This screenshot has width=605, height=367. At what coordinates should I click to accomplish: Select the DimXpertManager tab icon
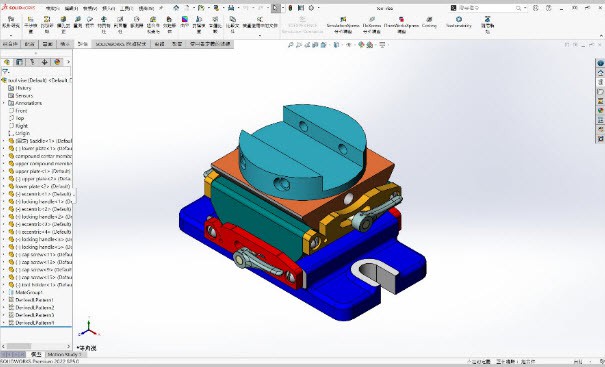click(45, 62)
